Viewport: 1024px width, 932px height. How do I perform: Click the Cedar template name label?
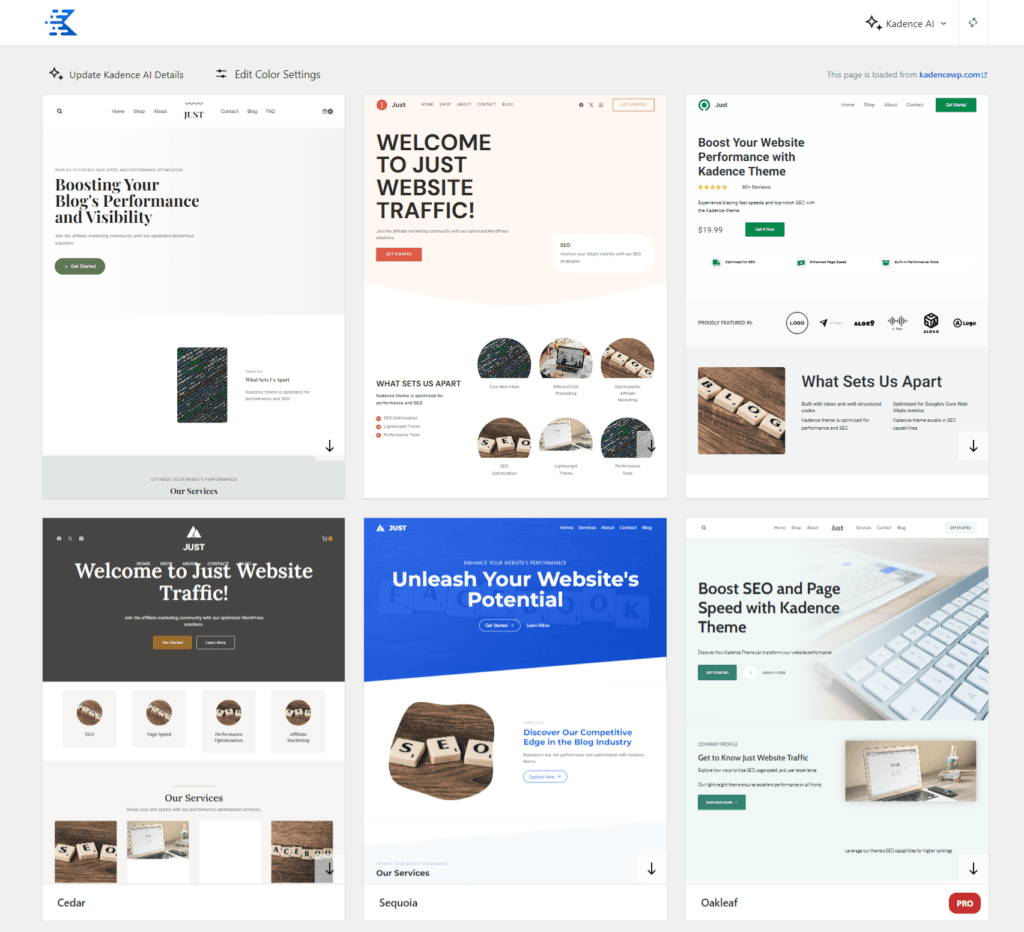pyautogui.click(x=70, y=902)
